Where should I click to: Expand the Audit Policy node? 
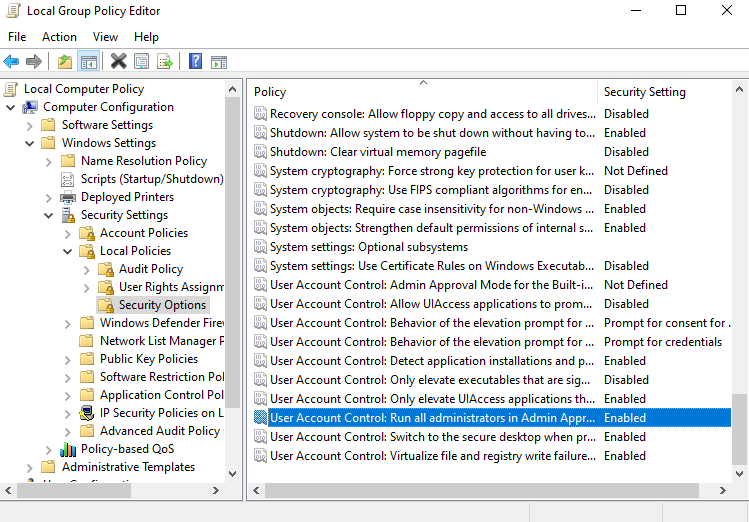tap(87, 269)
